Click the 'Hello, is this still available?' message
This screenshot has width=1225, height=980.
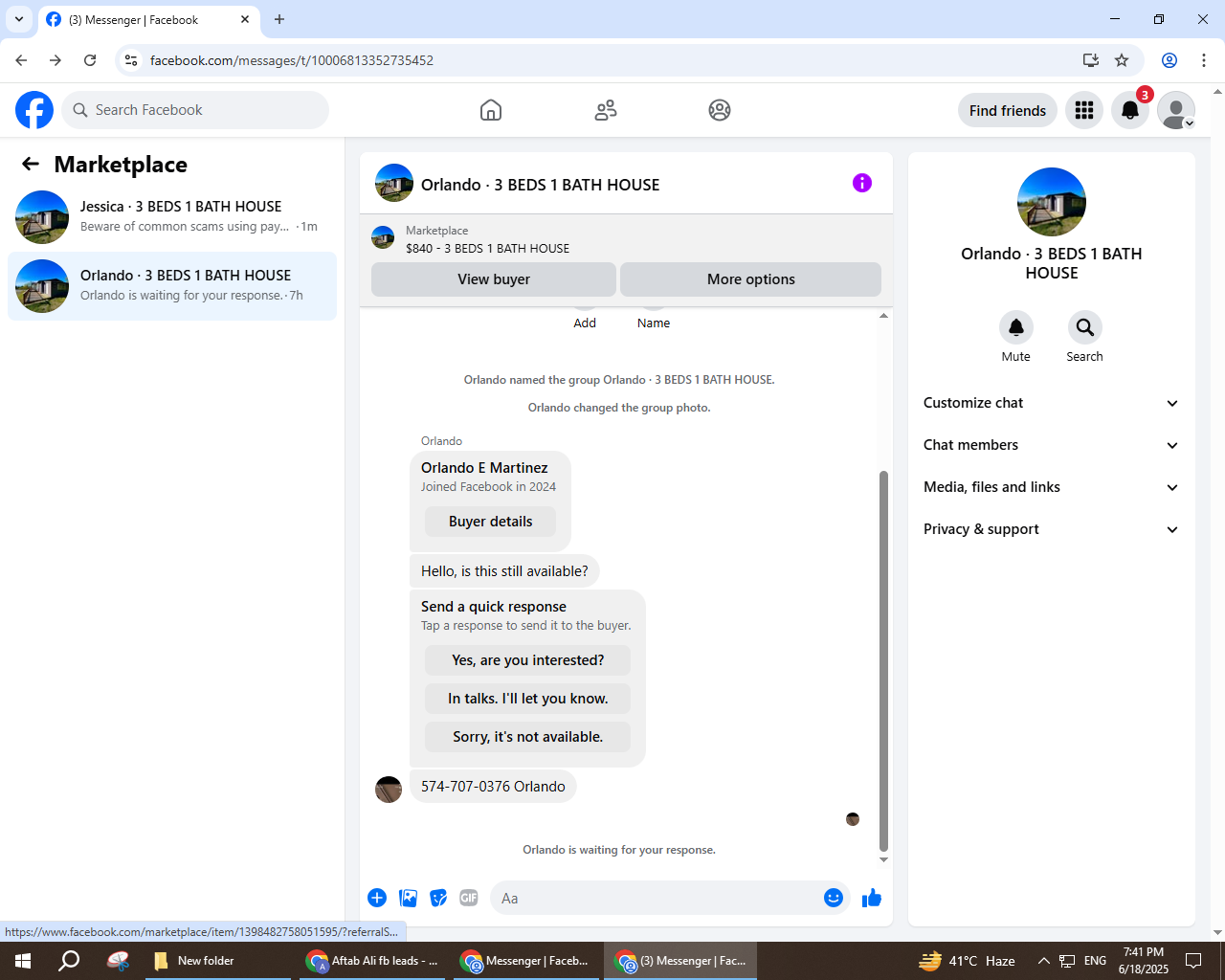click(x=504, y=571)
